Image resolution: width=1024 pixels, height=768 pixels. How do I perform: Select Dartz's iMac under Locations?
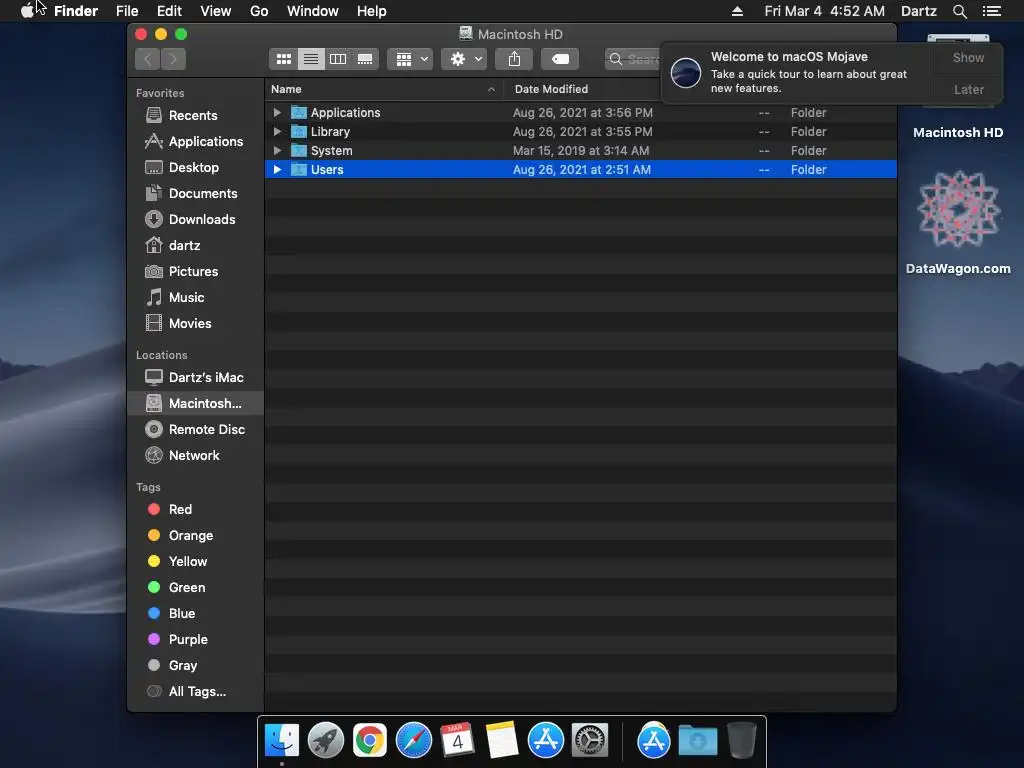point(196,377)
